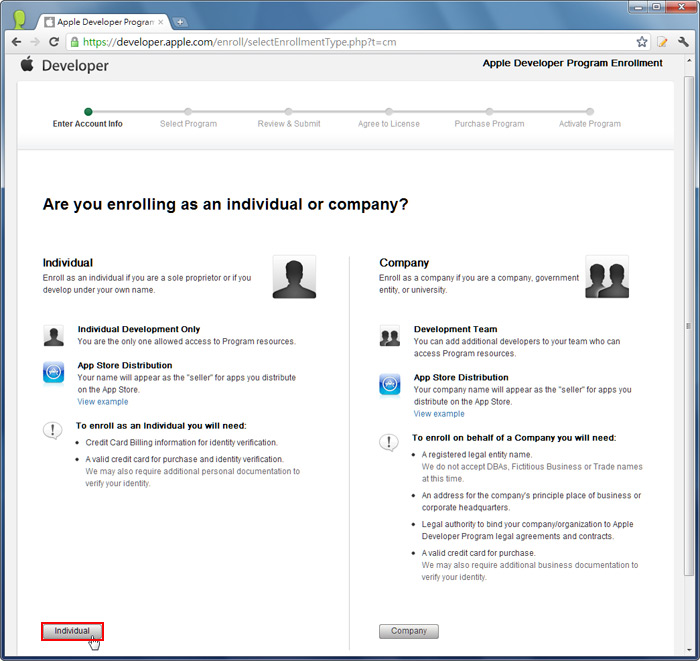Click the green Enter Account Info step dot

click(88, 112)
